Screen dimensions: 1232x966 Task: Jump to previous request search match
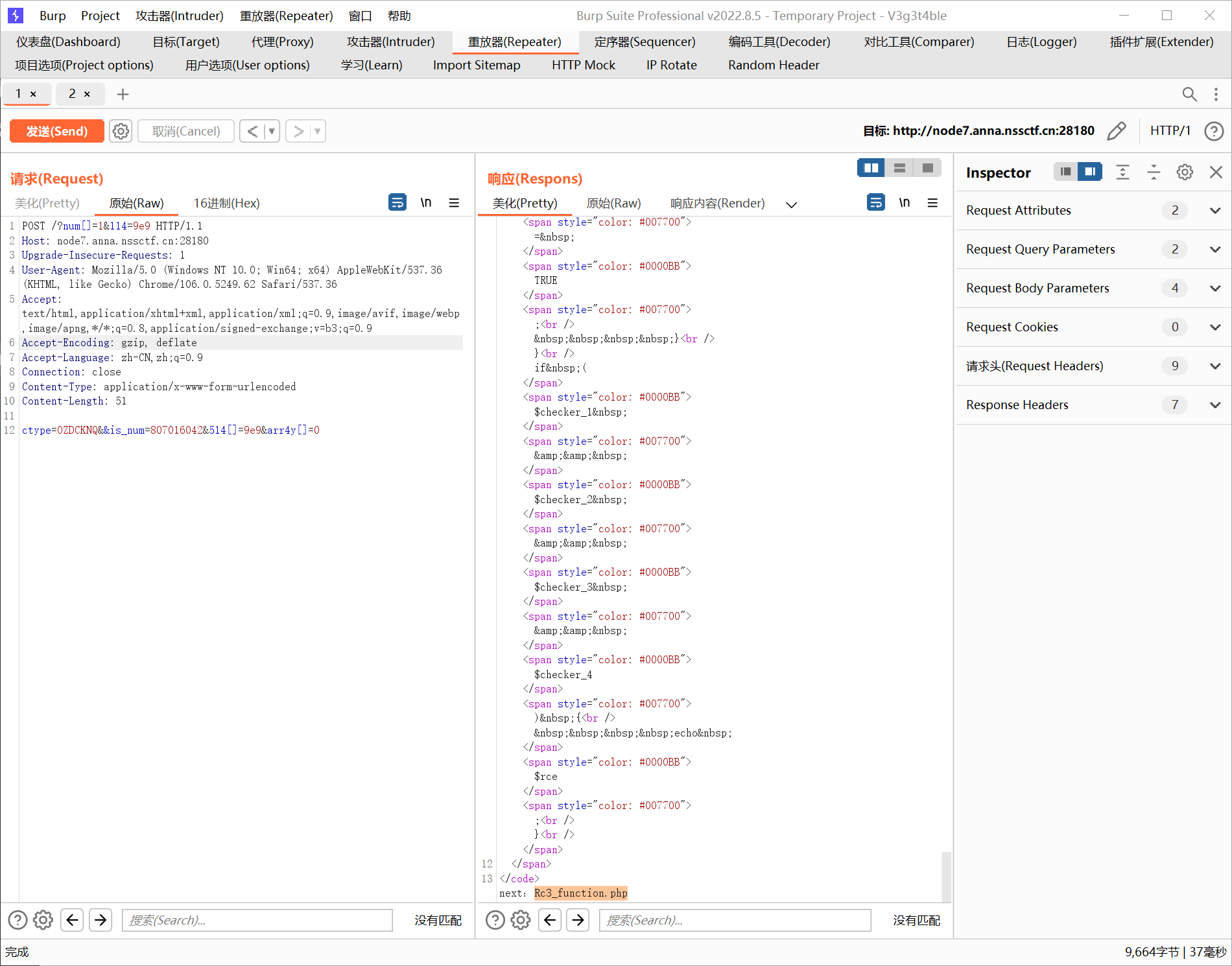pos(72,920)
